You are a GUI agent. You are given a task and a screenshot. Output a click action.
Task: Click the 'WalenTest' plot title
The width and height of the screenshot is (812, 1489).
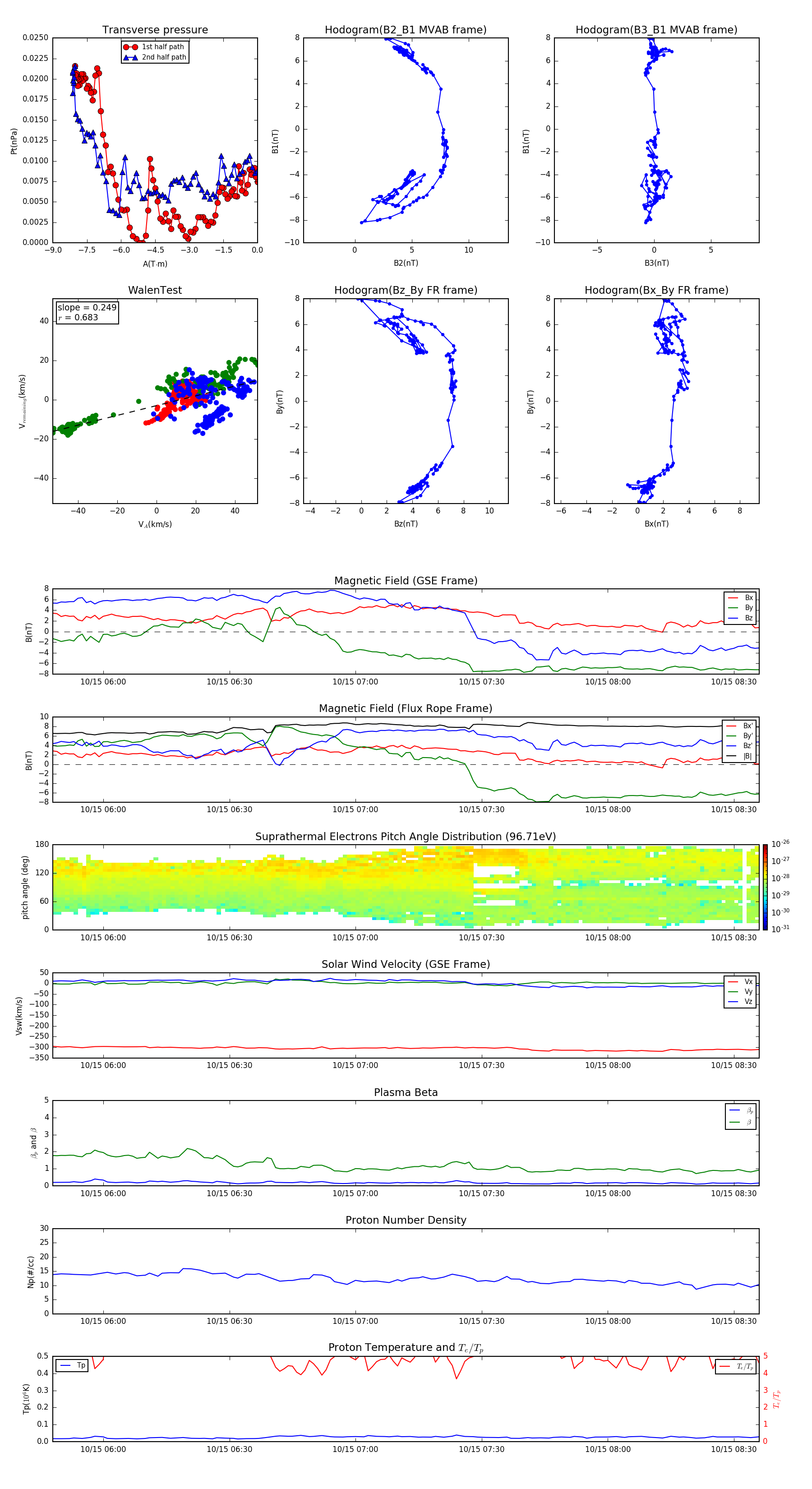coord(155,290)
